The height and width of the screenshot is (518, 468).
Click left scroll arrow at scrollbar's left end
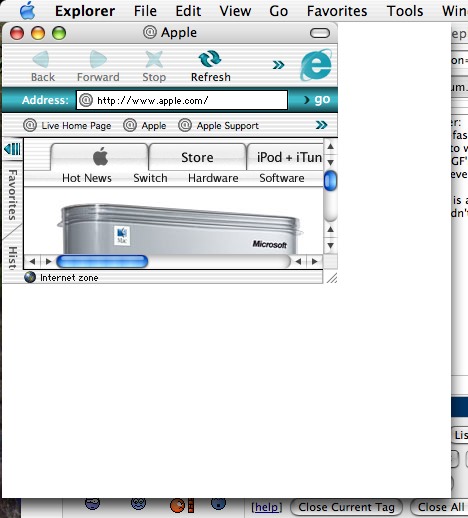pos(32,262)
